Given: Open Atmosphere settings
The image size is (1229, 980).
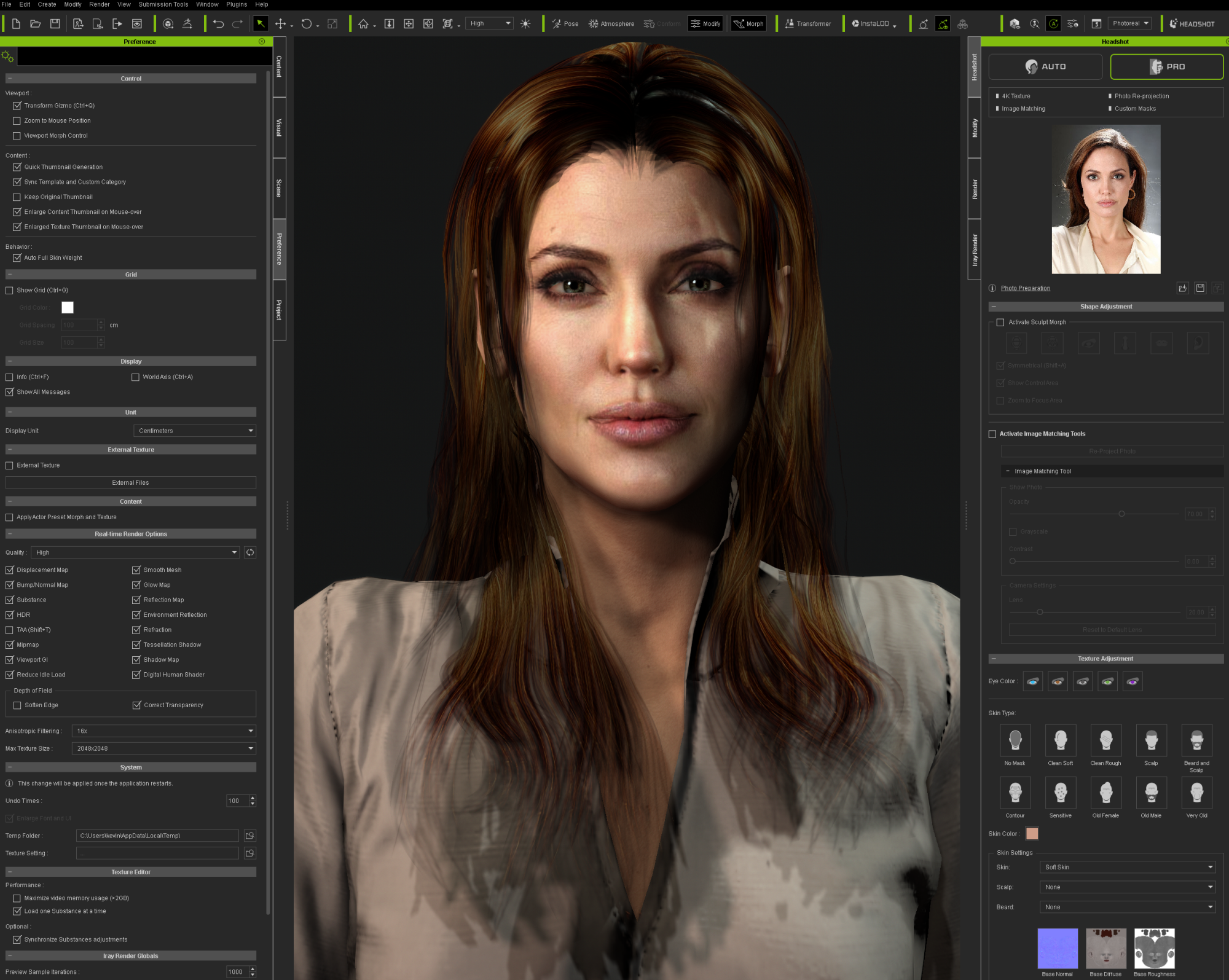Looking at the screenshot, I should pos(611,23).
